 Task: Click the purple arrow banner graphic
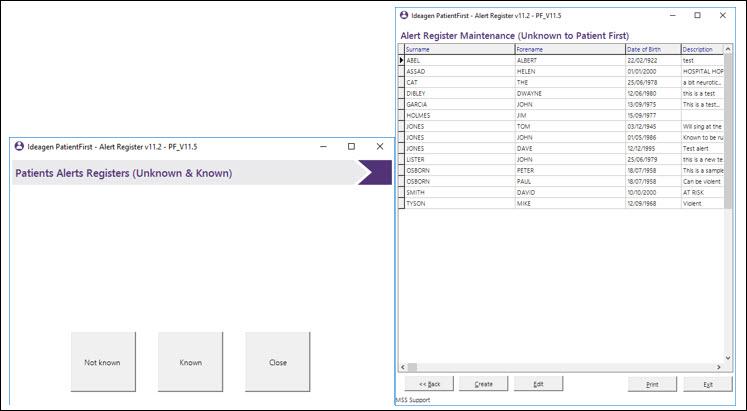tap(374, 172)
